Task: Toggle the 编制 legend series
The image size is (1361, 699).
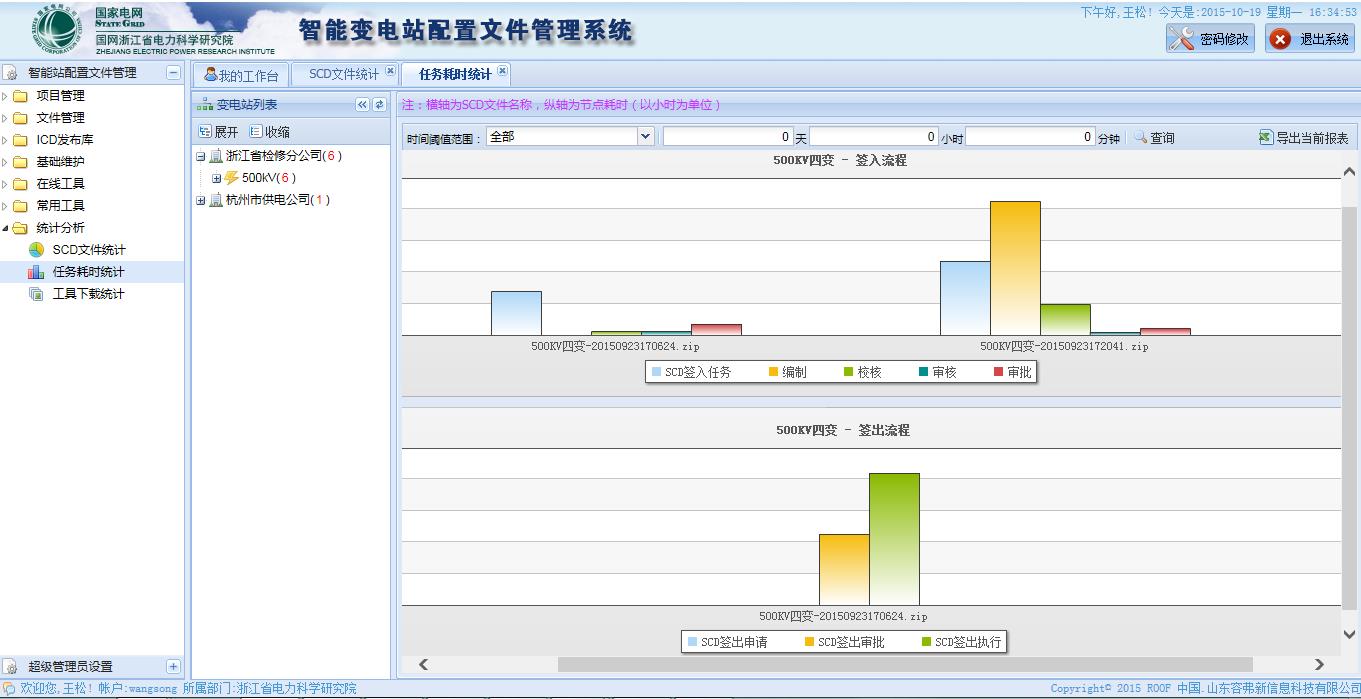Action: tap(787, 372)
